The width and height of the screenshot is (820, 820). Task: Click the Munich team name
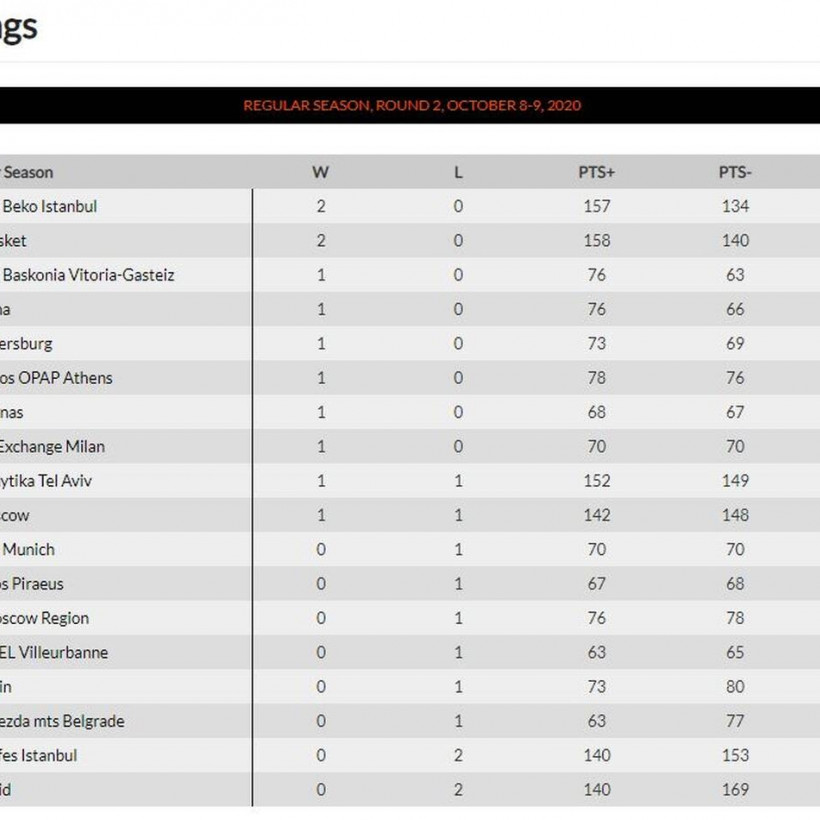28,549
